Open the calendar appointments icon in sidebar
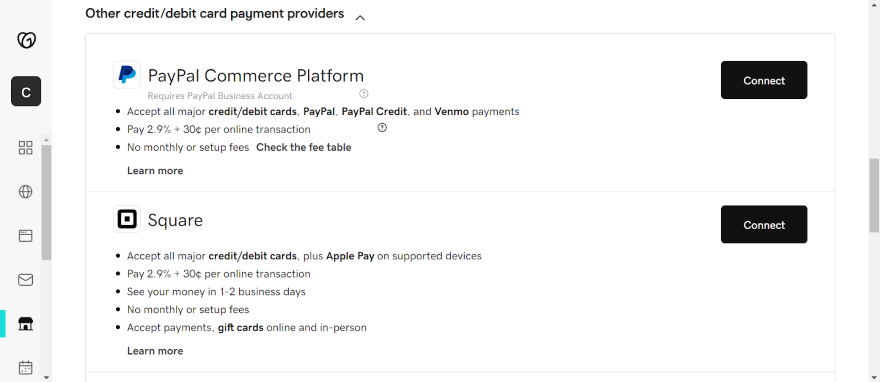Screen dimensions: 880x382 pos(26,367)
